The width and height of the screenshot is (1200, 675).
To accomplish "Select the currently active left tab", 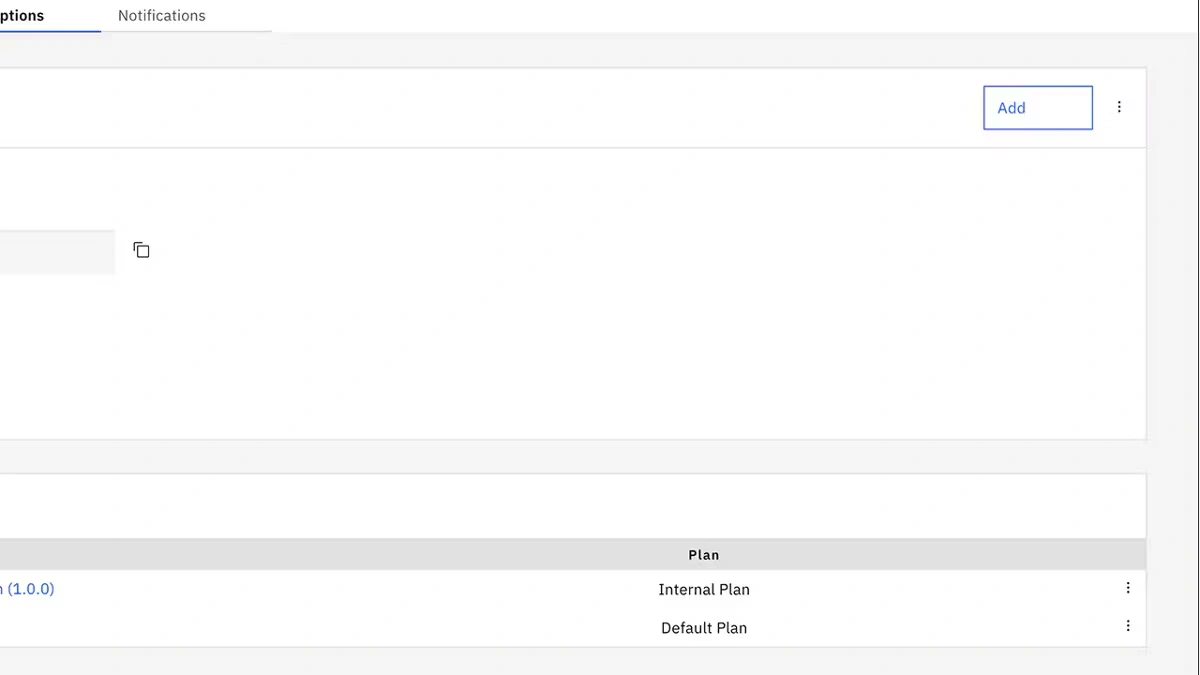I will point(25,15).
